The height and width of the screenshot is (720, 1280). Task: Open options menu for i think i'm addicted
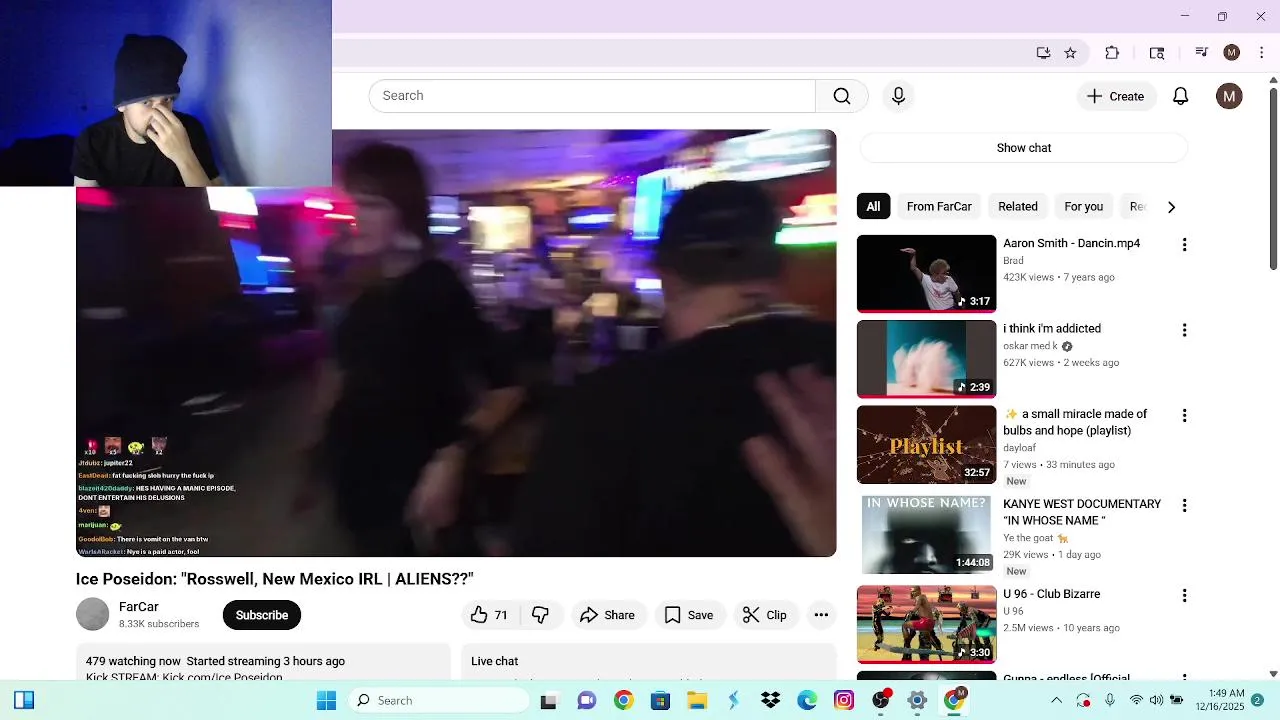coord(1184,330)
